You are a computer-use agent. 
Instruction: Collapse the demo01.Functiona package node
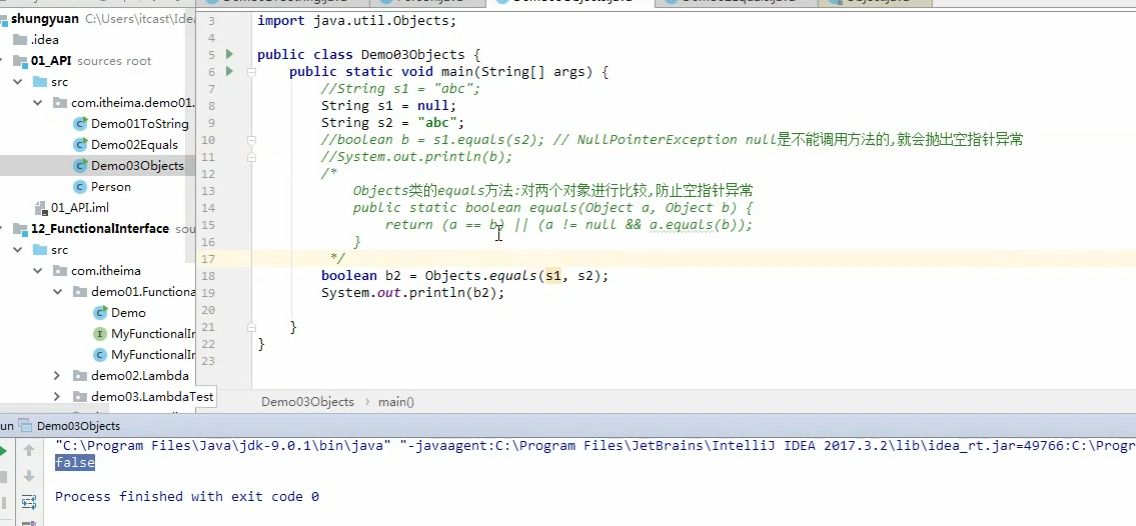[x=58, y=292]
